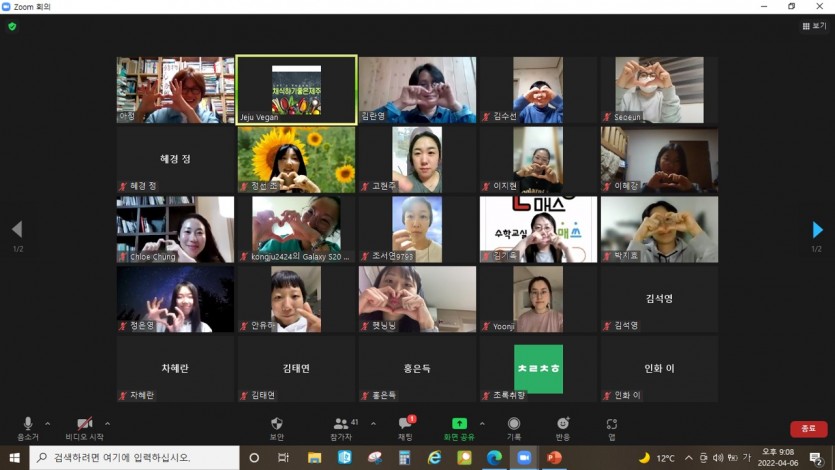Start recording with the Record icon
The width and height of the screenshot is (835, 470).
coord(513,428)
